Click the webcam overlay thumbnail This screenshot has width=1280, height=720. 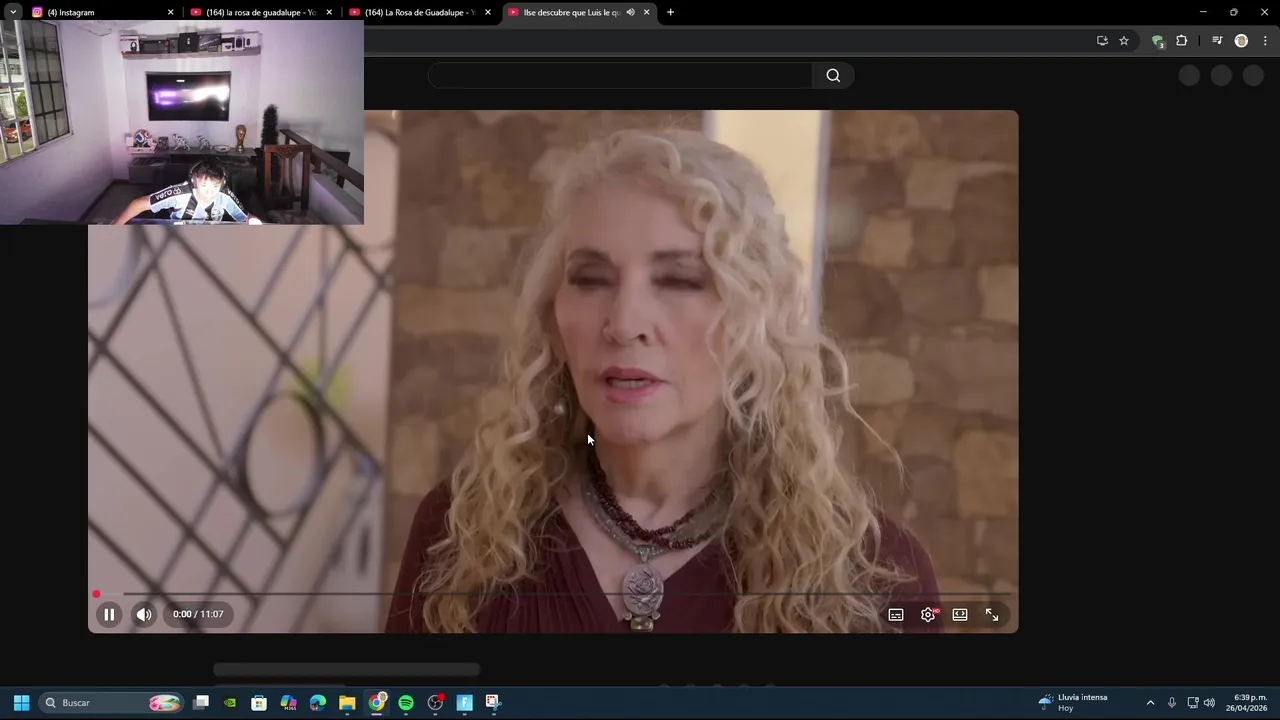[x=182, y=122]
